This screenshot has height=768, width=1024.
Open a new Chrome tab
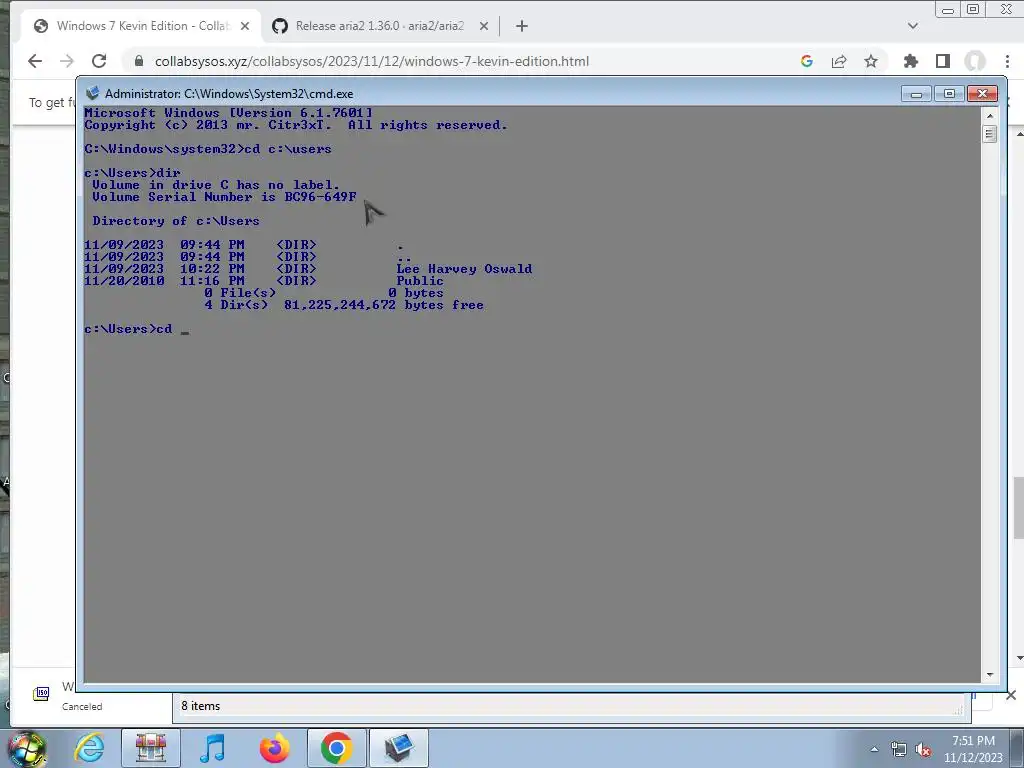[x=522, y=26]
